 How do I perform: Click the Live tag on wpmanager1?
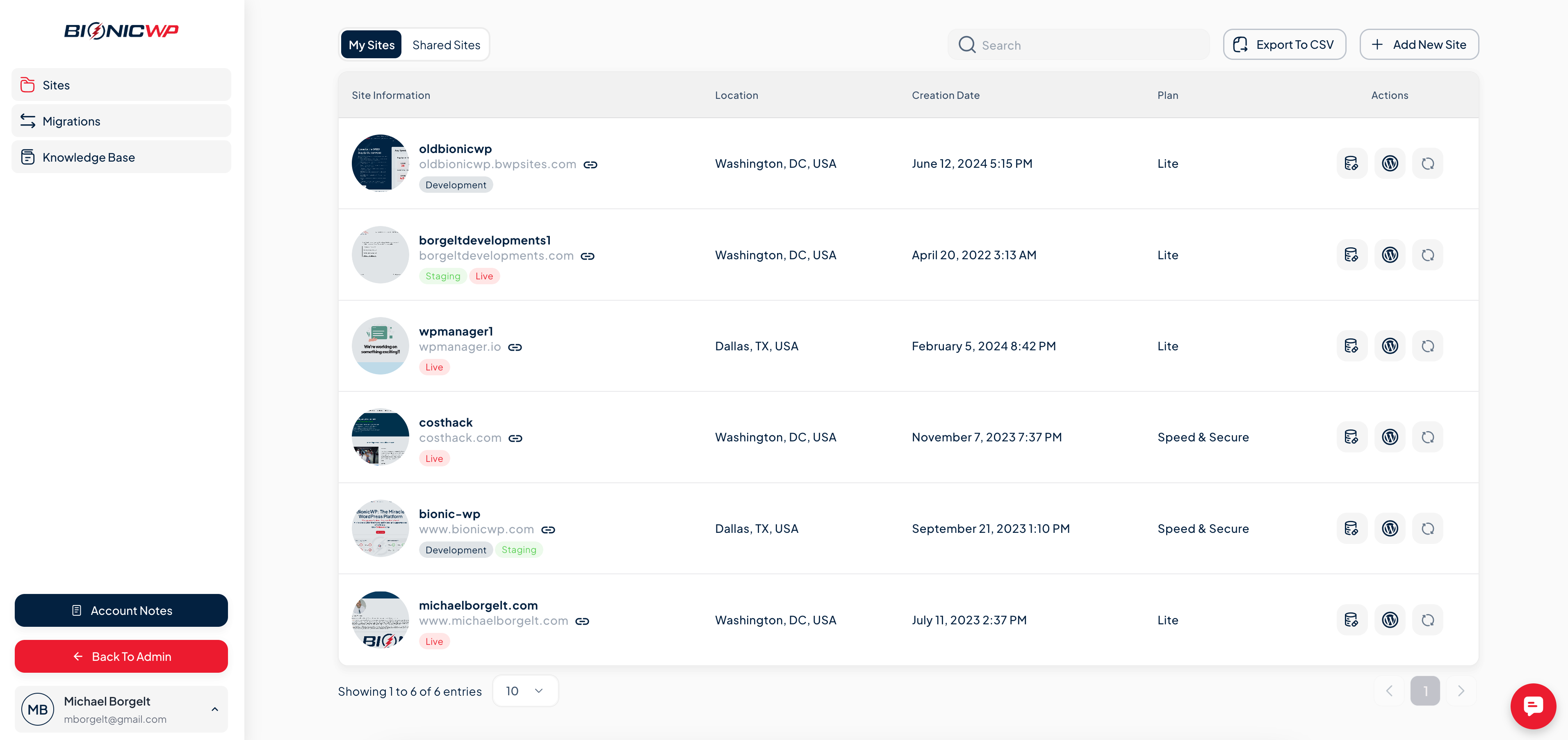coord(434,367)
